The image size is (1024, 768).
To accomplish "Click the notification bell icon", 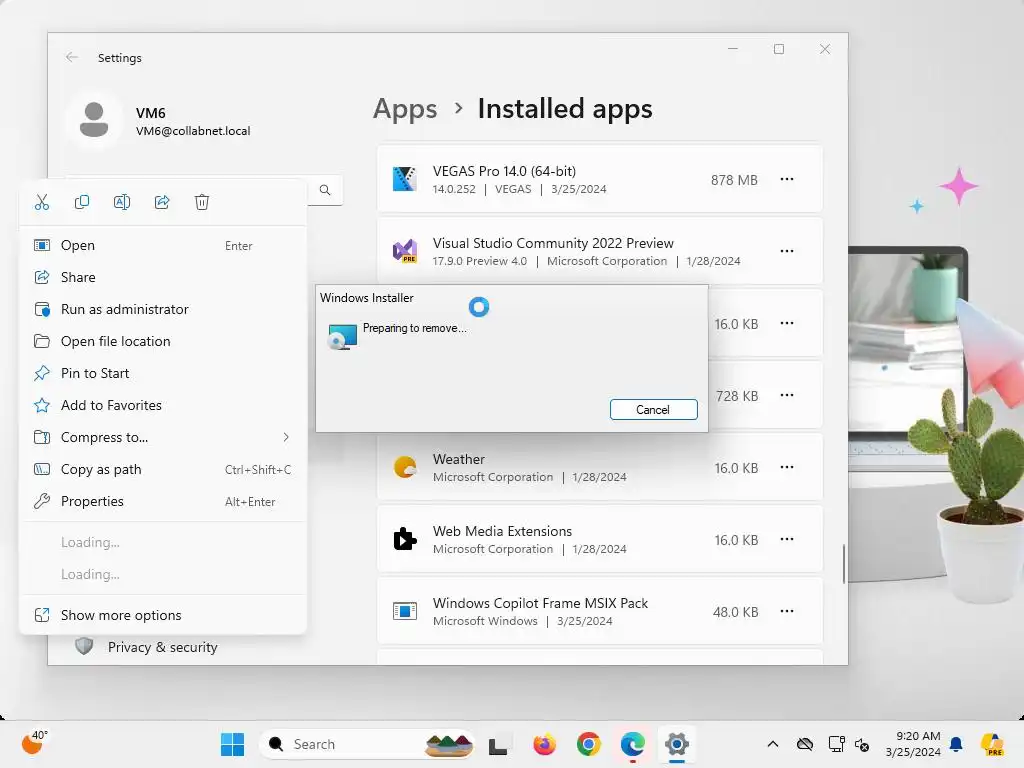I will tap(956, 744).
